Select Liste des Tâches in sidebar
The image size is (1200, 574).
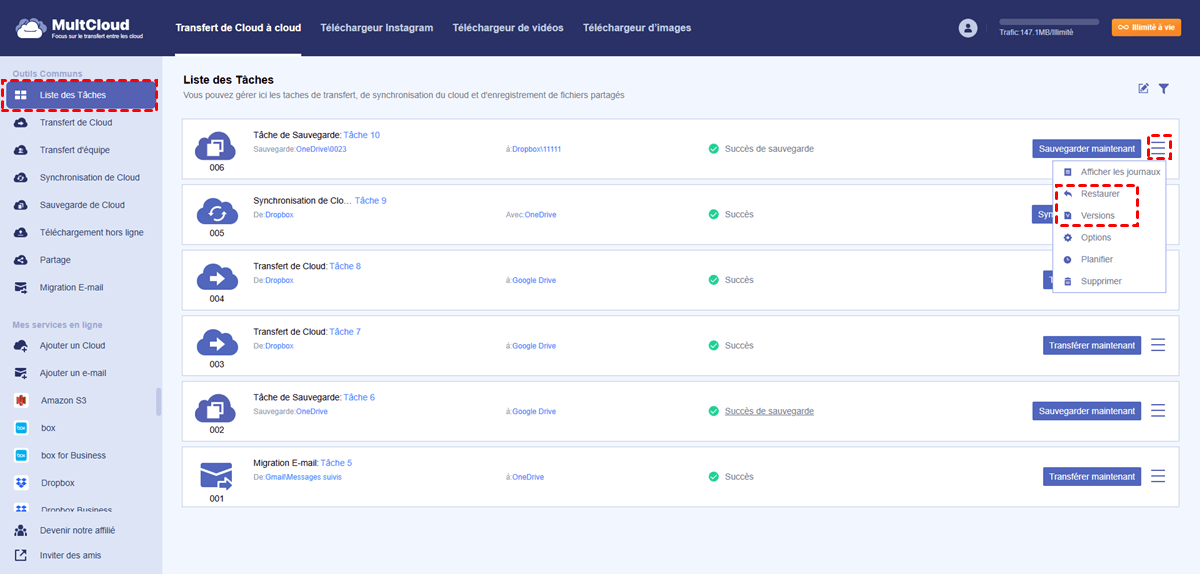[80, 95]
